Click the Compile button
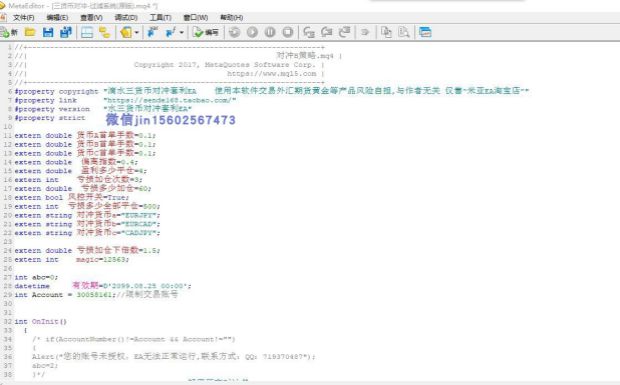The width and height of the screenshot is (620, 385). point(206,32)
